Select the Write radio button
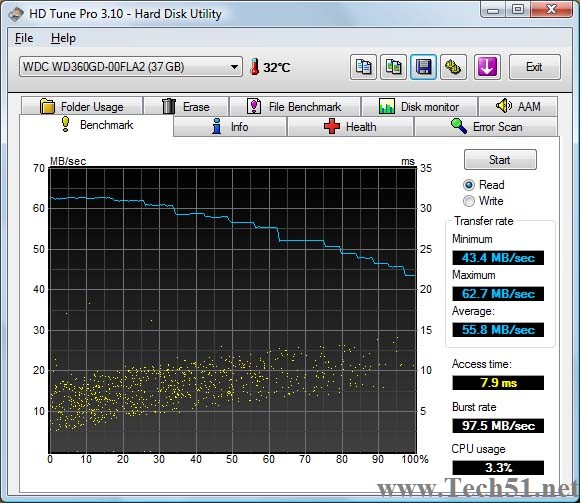 click(x=469, y=201)
